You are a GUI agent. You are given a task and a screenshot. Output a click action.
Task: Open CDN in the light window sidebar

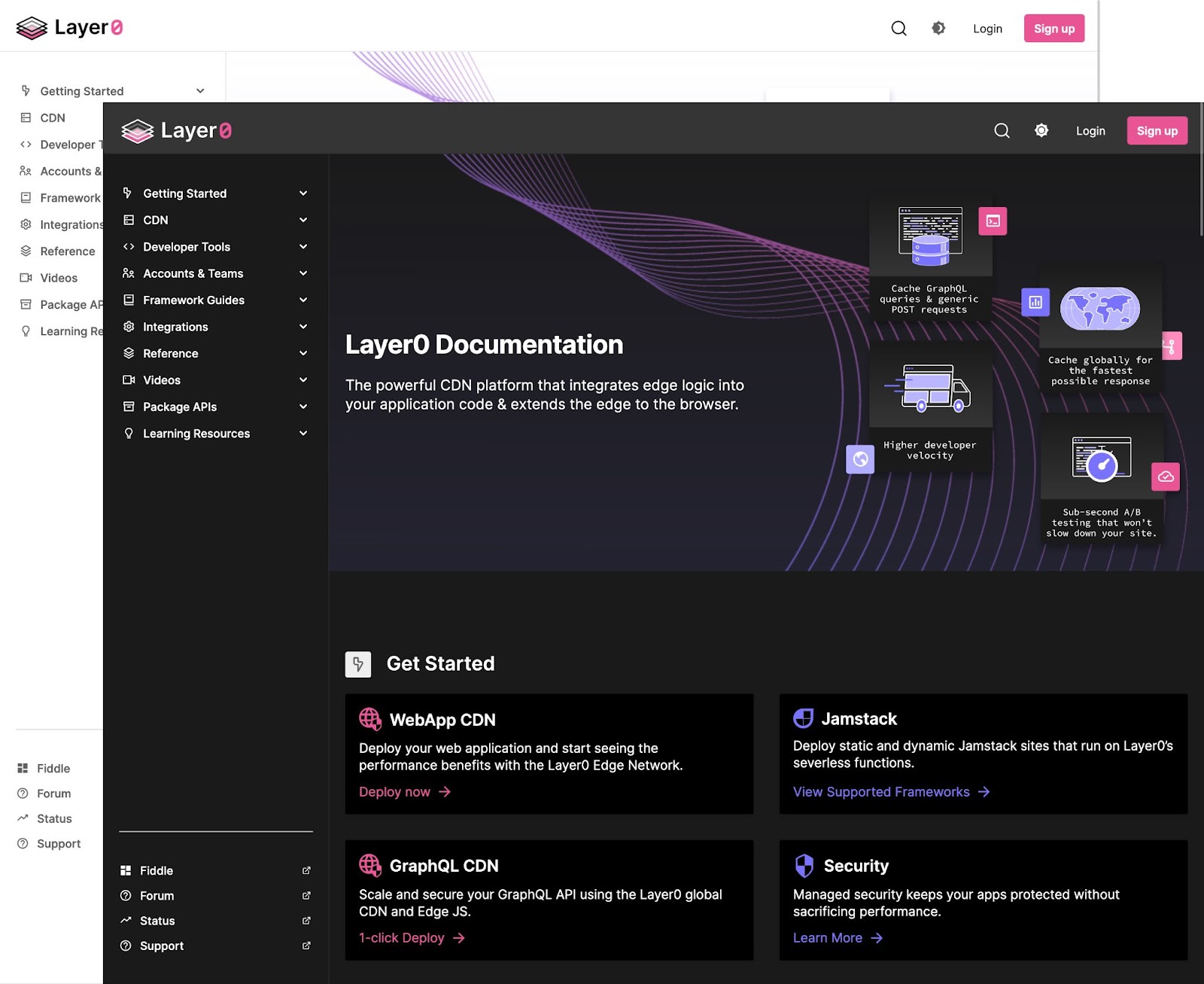tap(53, 118)
